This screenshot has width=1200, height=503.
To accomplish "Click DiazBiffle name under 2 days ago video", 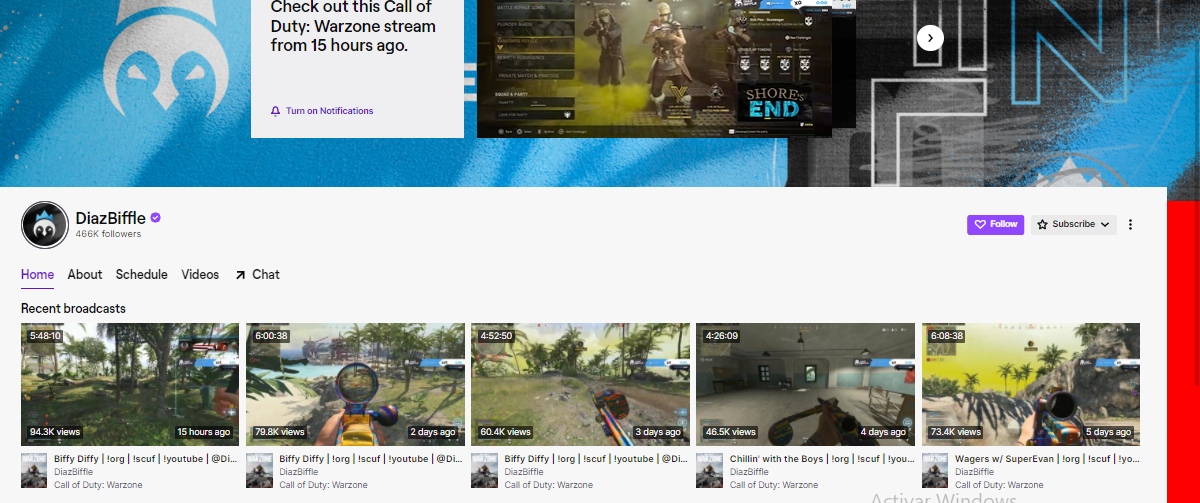I will (x=299, y=472).
